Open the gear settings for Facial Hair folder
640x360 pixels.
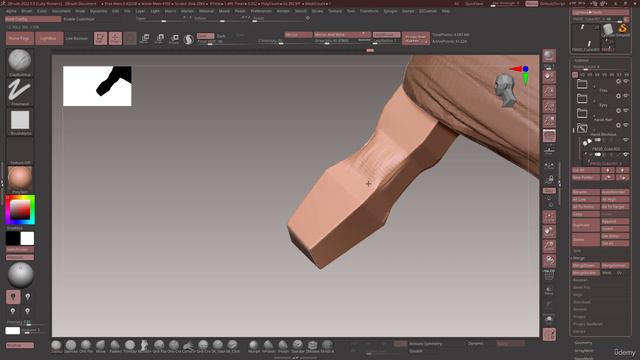point(618,111)
